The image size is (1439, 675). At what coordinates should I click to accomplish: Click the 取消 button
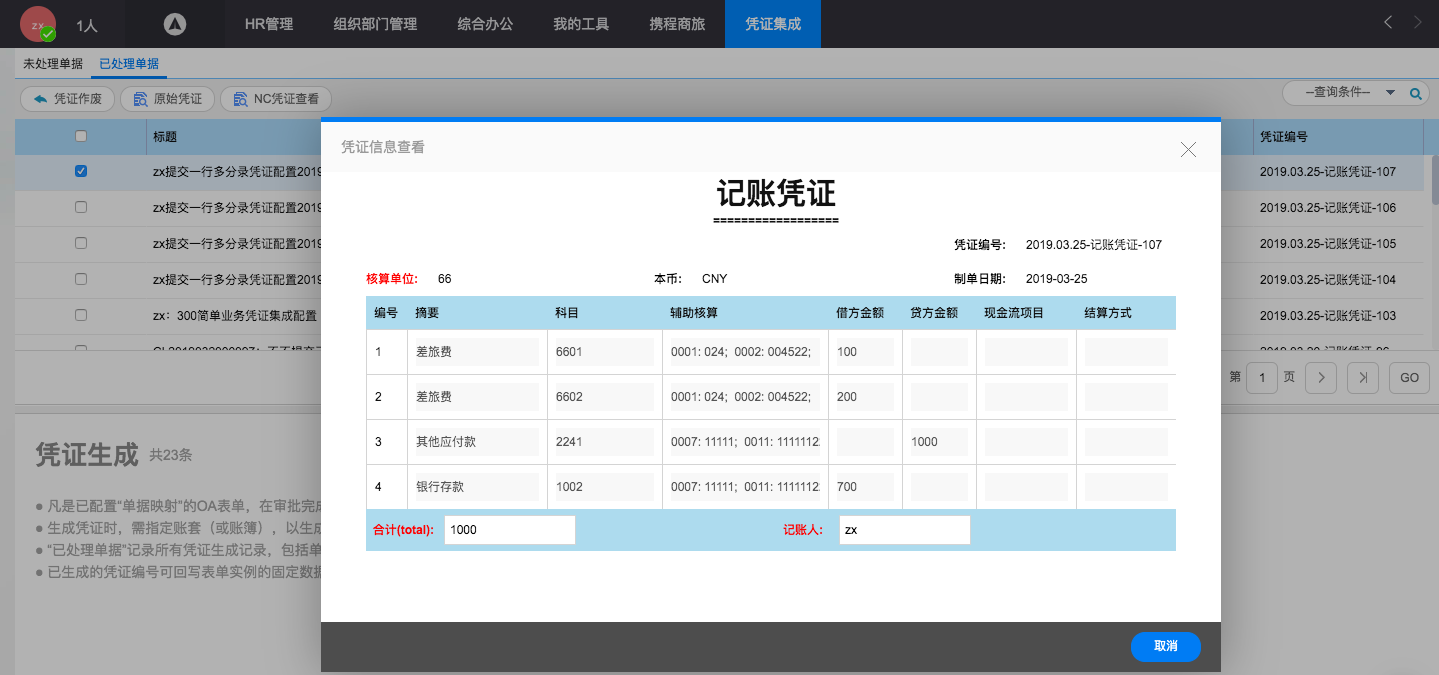click(1165, 647)
